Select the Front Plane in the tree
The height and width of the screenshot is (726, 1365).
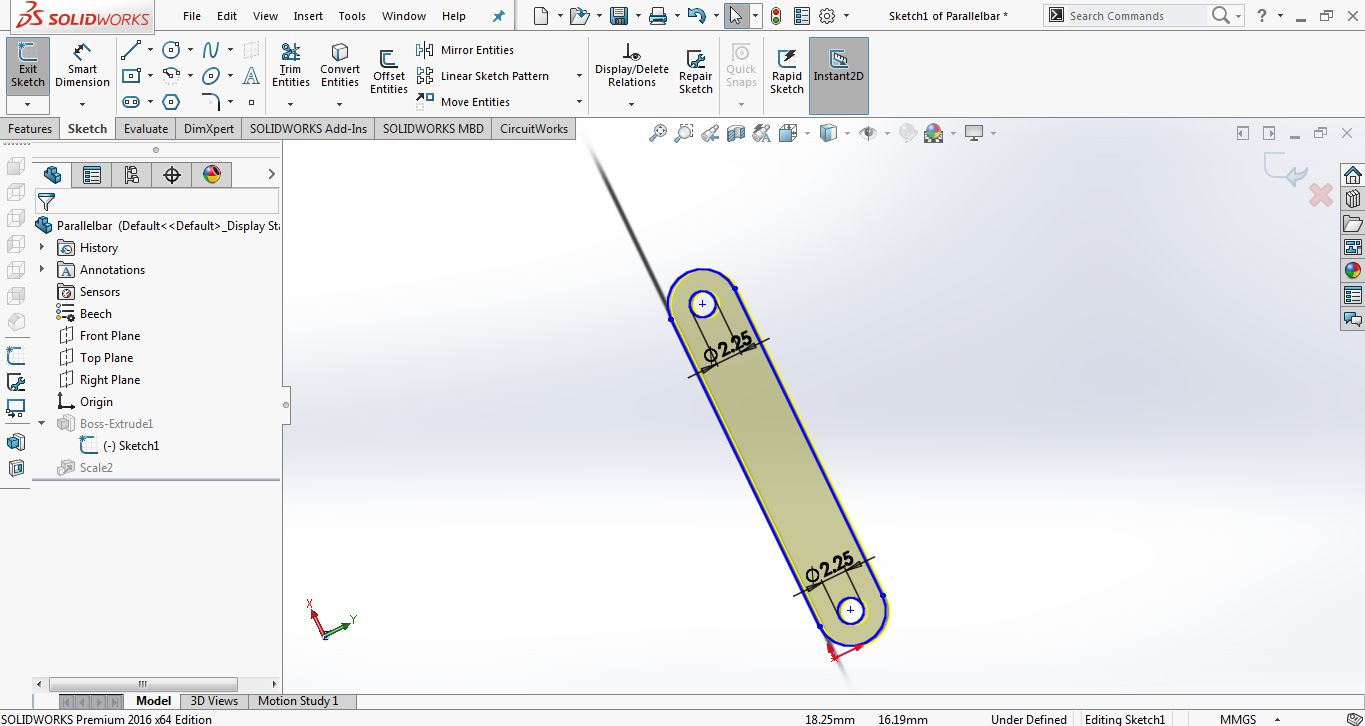tap(110, 336)
